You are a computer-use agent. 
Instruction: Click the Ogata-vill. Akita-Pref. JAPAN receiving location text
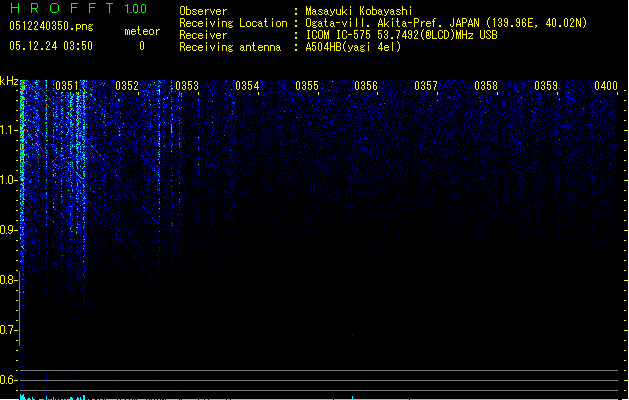coord(446,23)
